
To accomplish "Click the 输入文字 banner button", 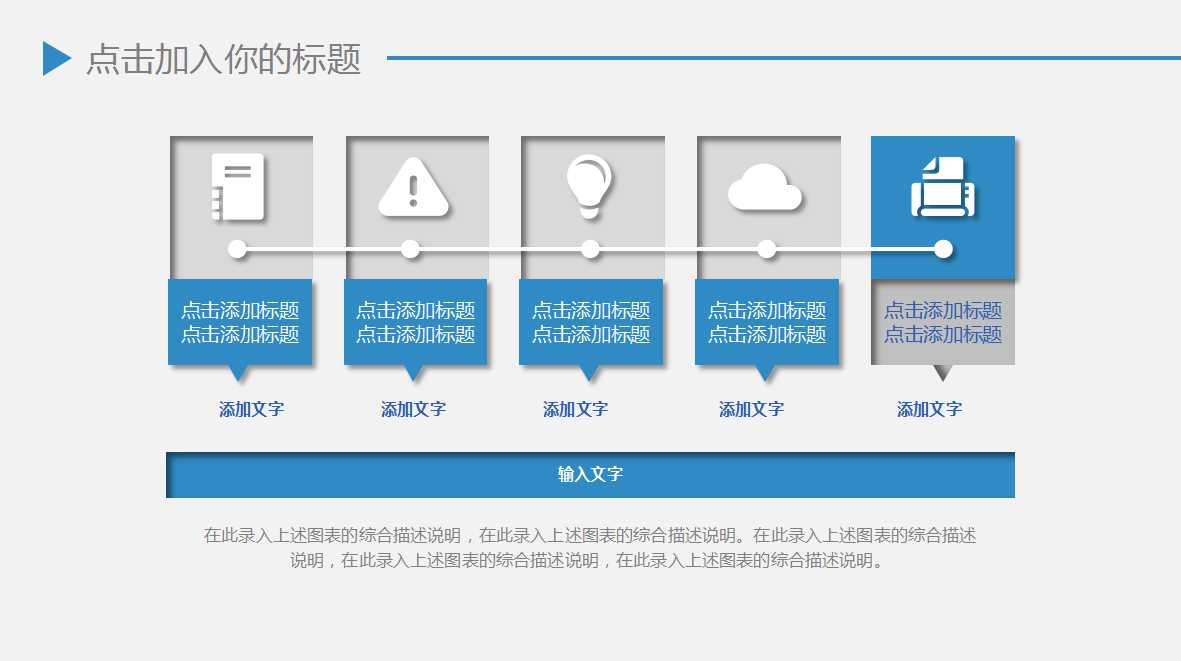I will (590, 474).
